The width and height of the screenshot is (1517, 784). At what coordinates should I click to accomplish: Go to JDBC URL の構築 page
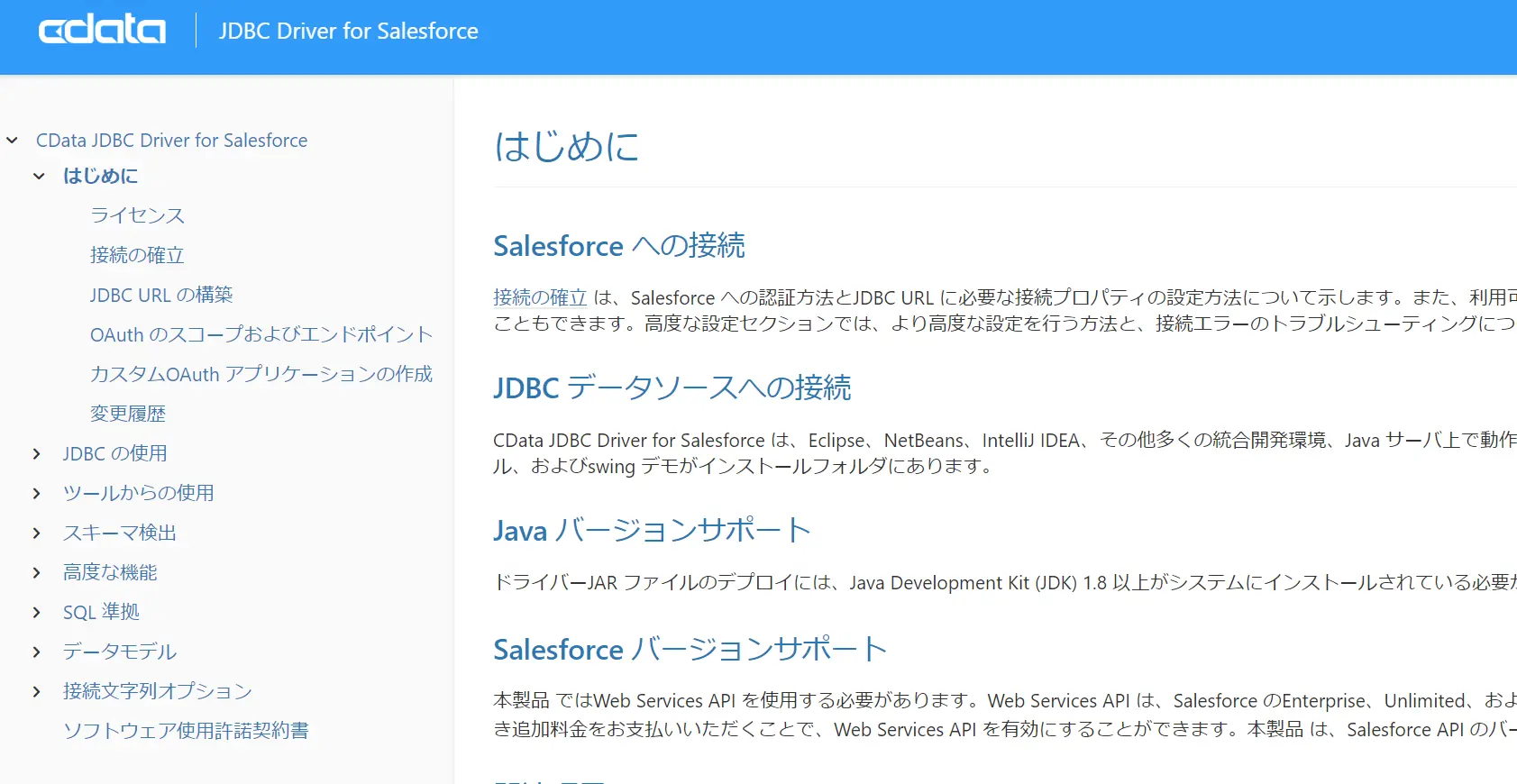pyautogui.click(x=161, y=295)
